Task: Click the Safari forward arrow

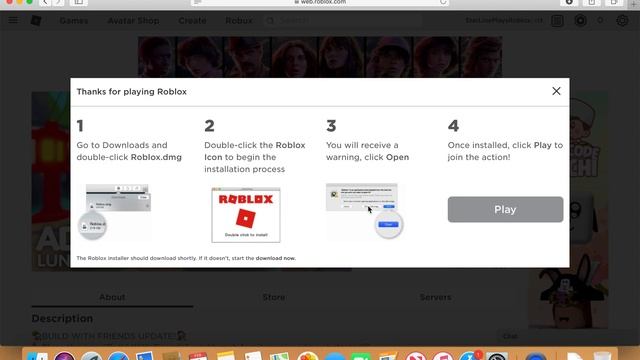Action: tap(58, 2)
